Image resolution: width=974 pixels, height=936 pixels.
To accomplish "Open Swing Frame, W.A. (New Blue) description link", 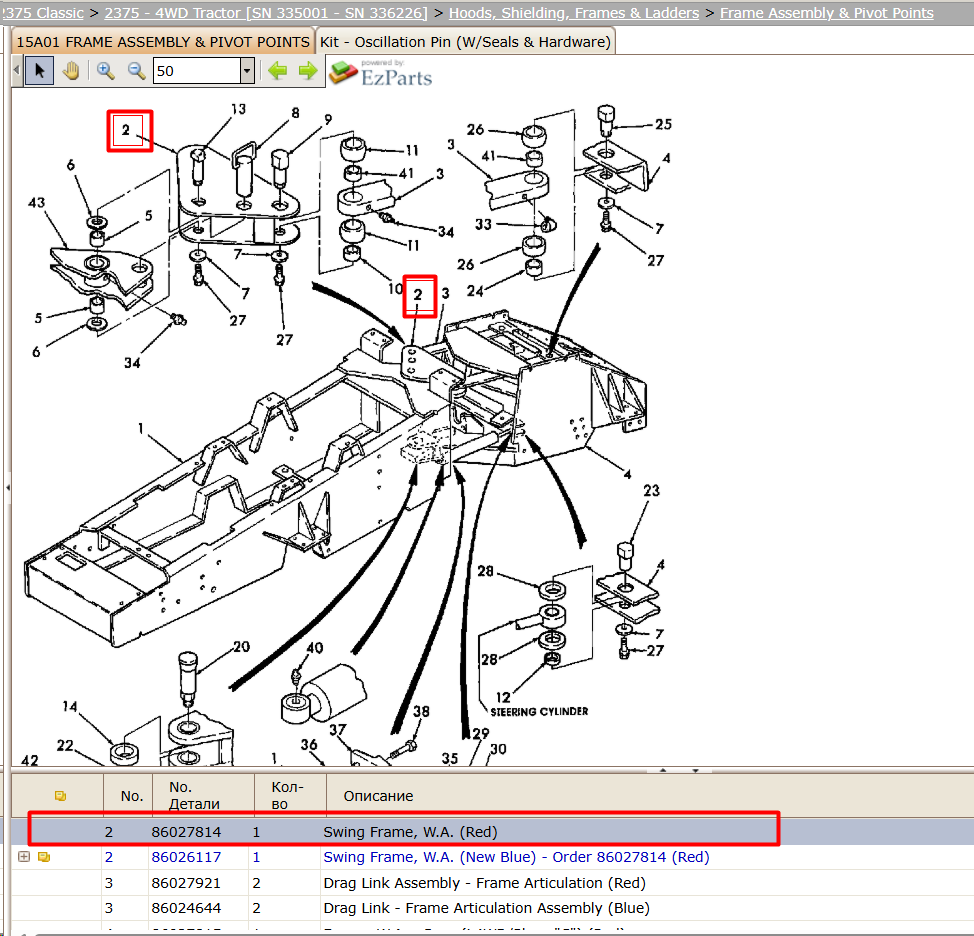I will point(516,857).
